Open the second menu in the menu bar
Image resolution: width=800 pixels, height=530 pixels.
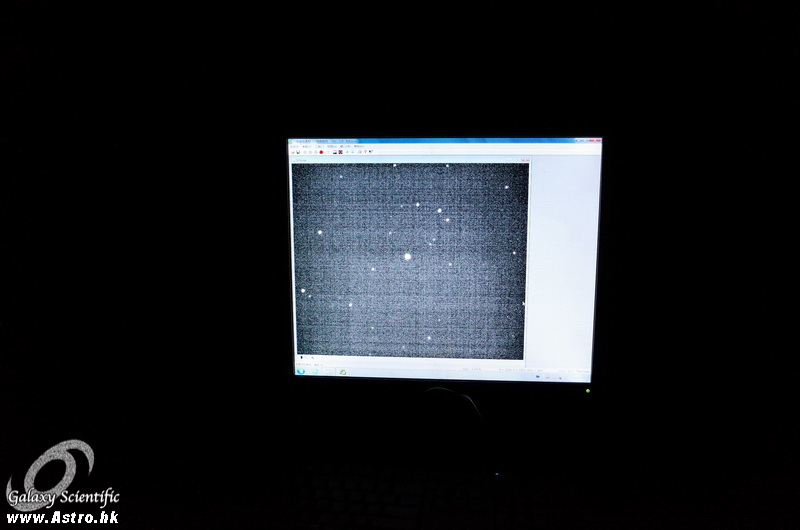coord(309,146)
